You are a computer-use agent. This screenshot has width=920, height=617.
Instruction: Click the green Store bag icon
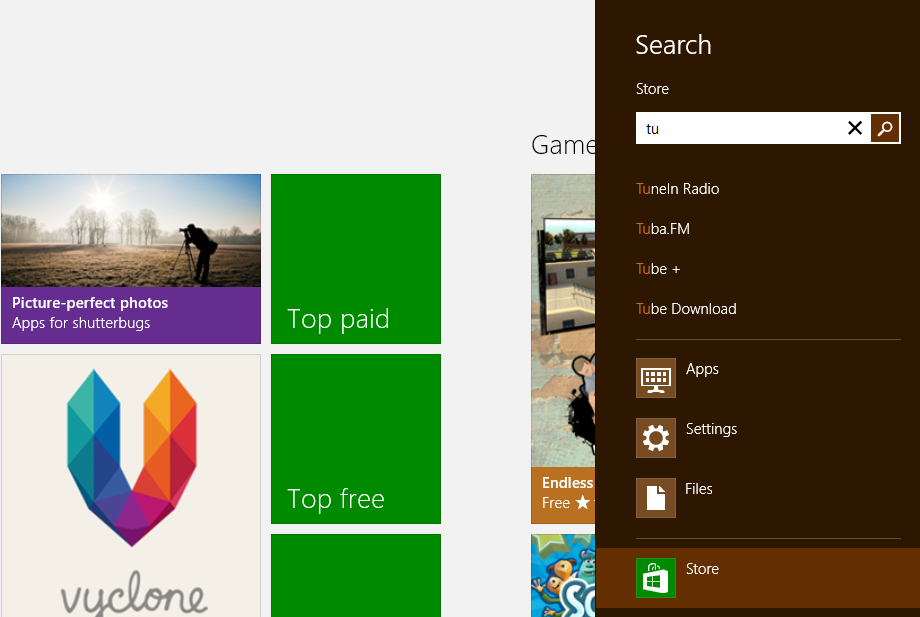point(656,578)
